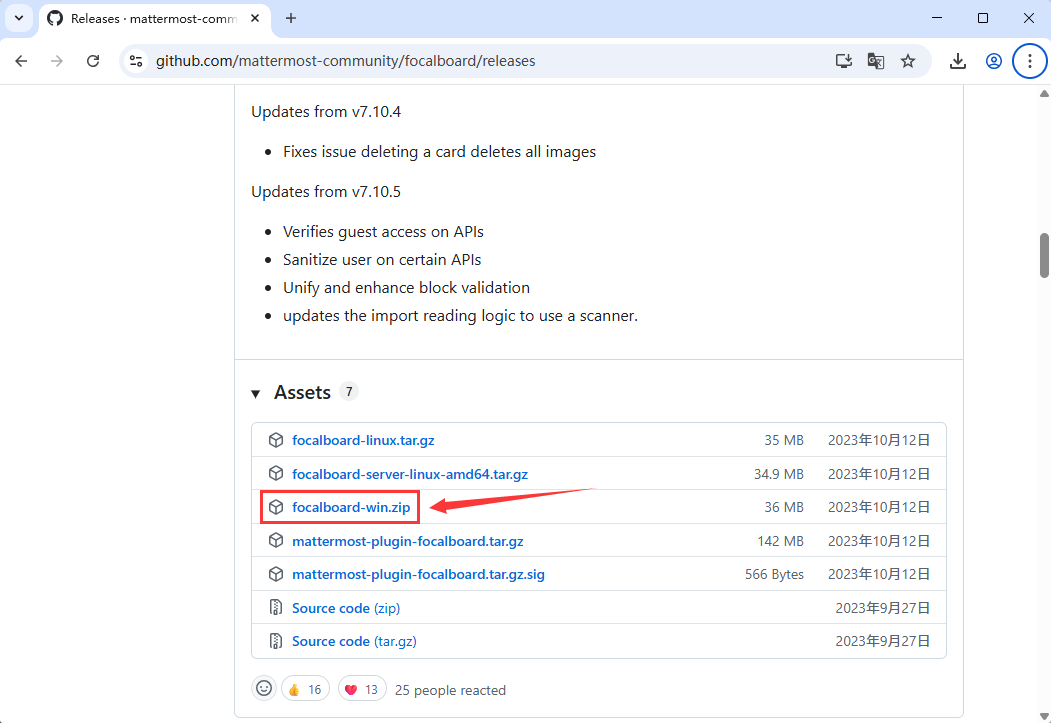Click the page vertical scrollbar thumb

click(1044, 255)
